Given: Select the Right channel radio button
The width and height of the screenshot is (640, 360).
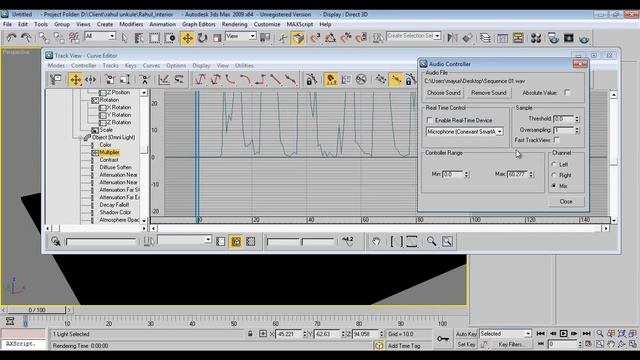Looking at the screenshot, I should click(554, 175).
